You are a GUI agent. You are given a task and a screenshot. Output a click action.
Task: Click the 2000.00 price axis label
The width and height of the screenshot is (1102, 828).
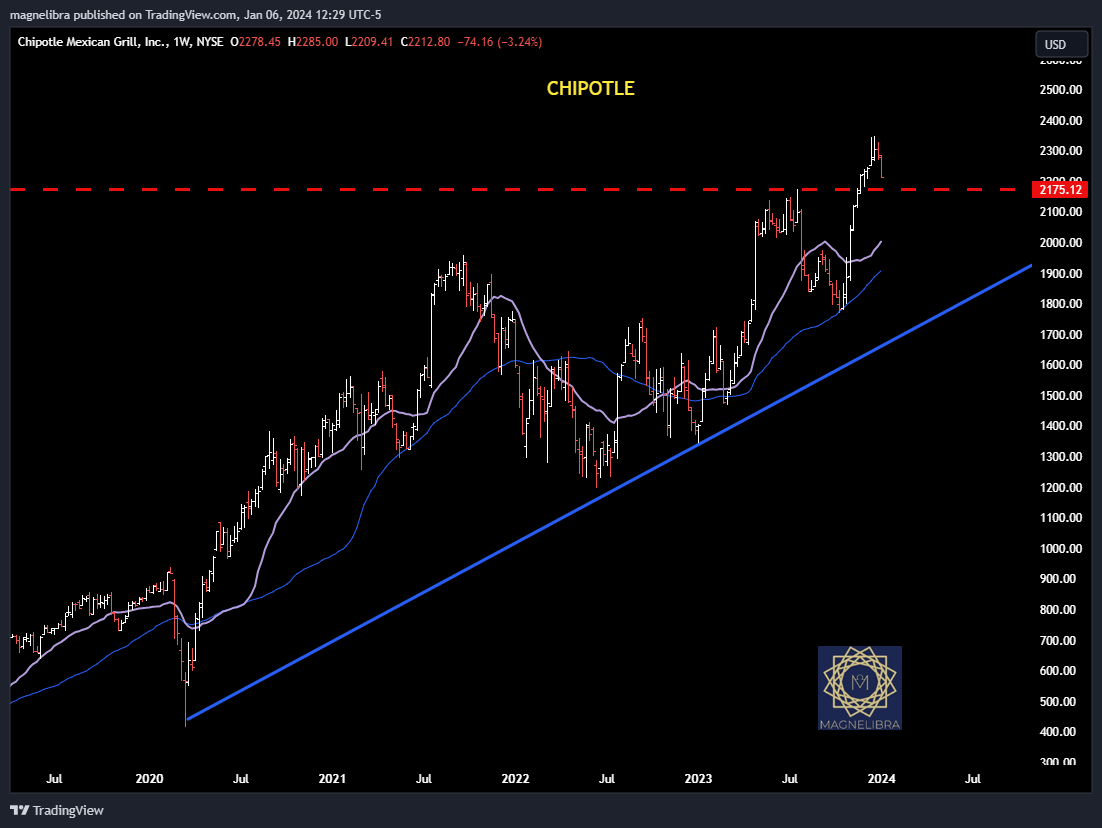[x=1061, y=242]
